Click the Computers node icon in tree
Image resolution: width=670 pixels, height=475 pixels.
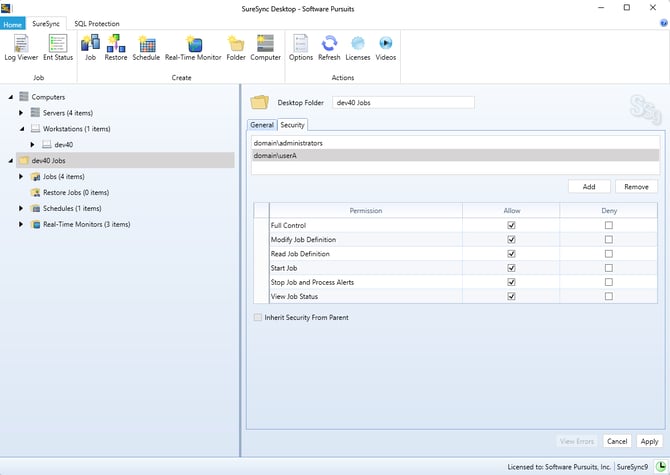pyautogui.click(x=24, y=97)
